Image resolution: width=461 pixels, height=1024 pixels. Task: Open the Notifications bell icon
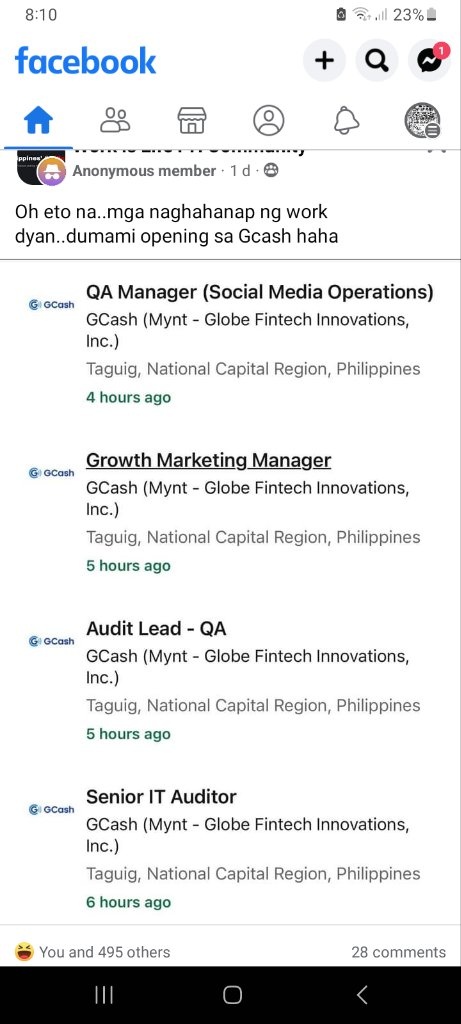click(346, 121)
